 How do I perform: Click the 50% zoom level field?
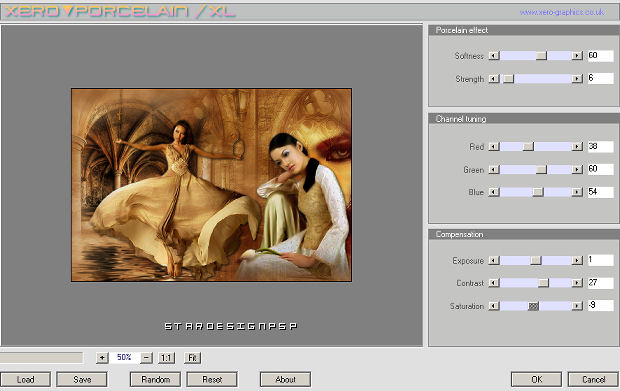pyautogui.click(x=124, y=357)
